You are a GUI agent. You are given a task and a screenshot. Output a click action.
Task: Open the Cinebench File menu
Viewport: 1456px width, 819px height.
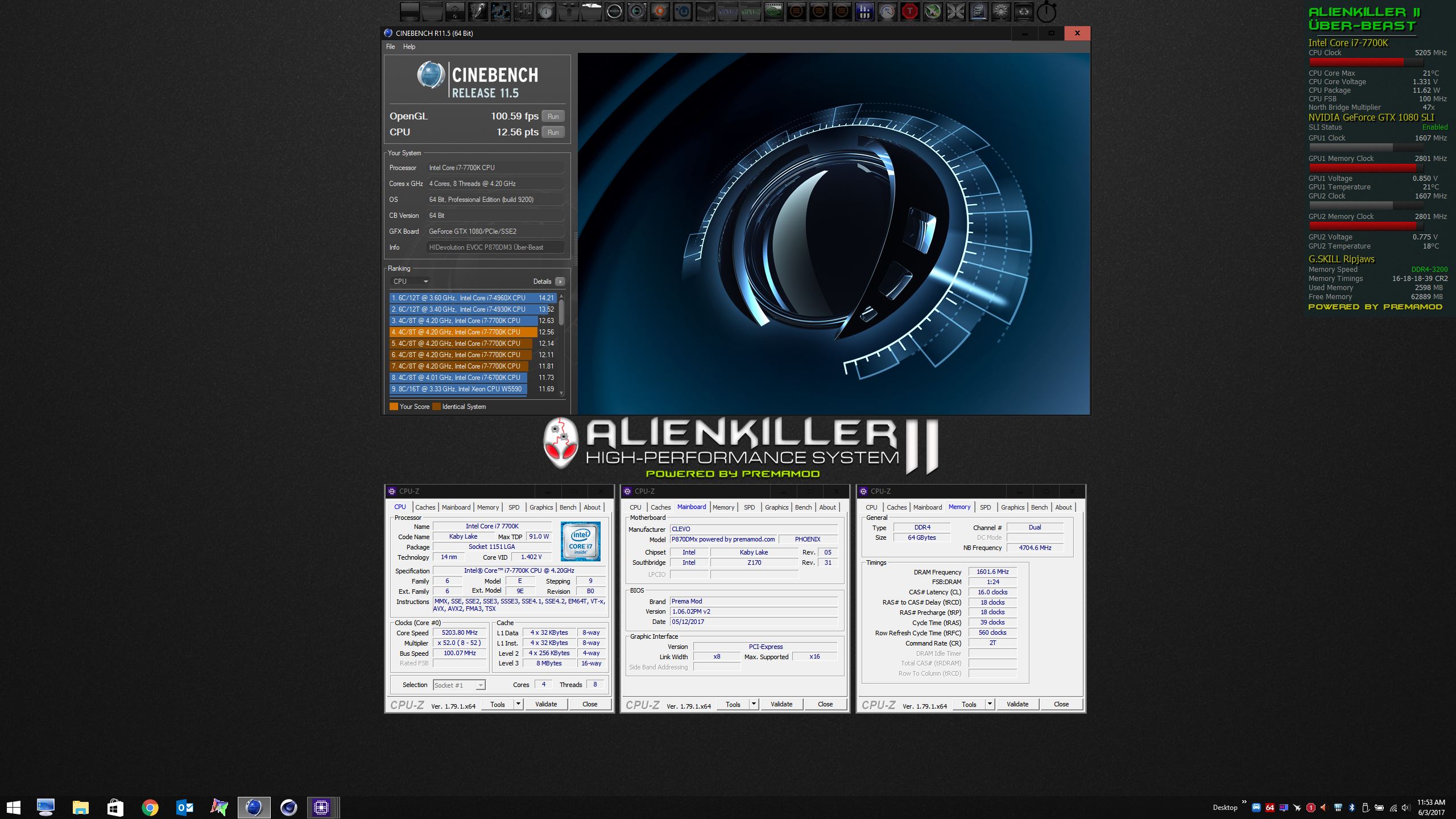coord(390,47)
